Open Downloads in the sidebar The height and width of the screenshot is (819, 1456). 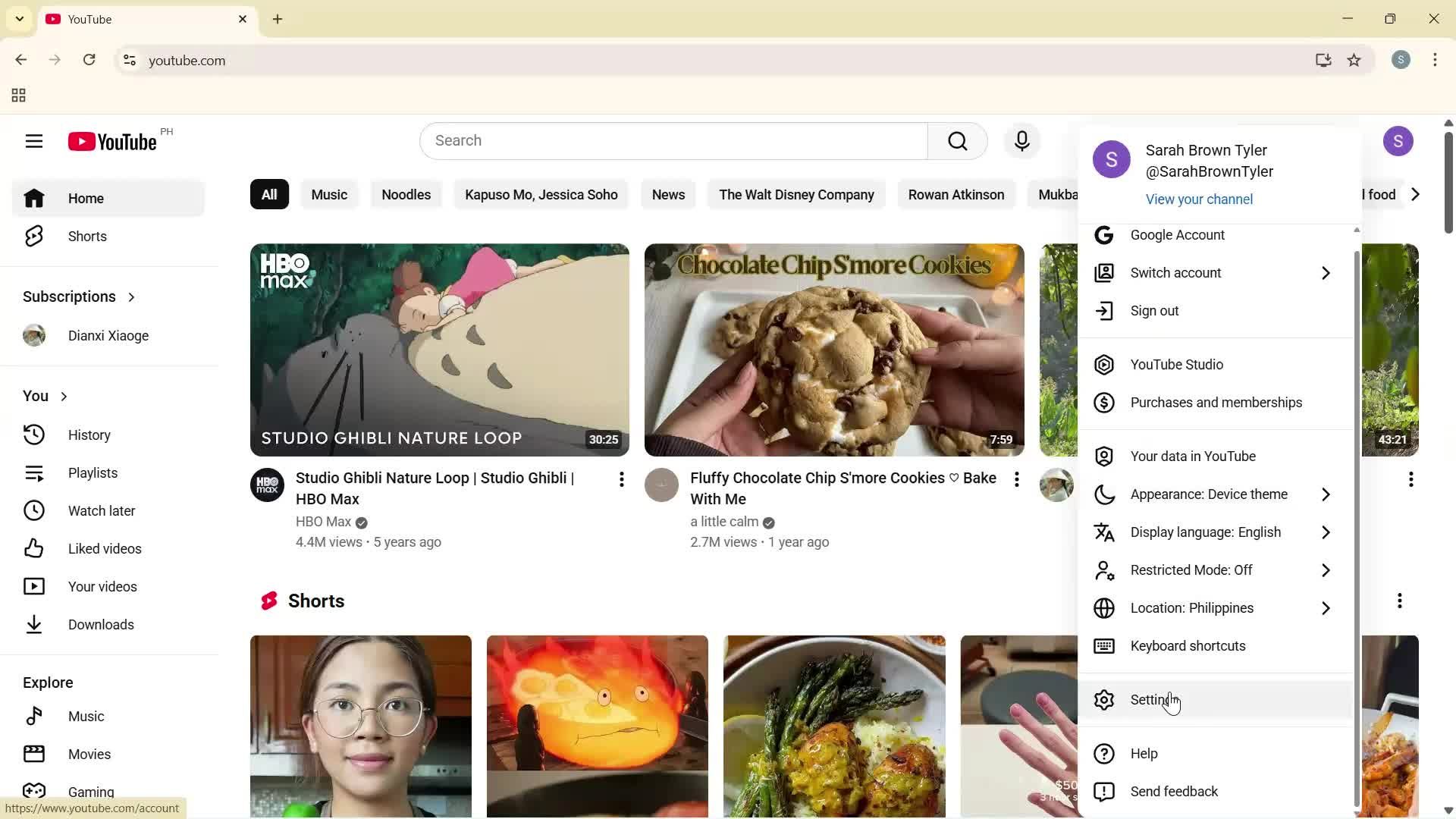(x=102, y=624)
